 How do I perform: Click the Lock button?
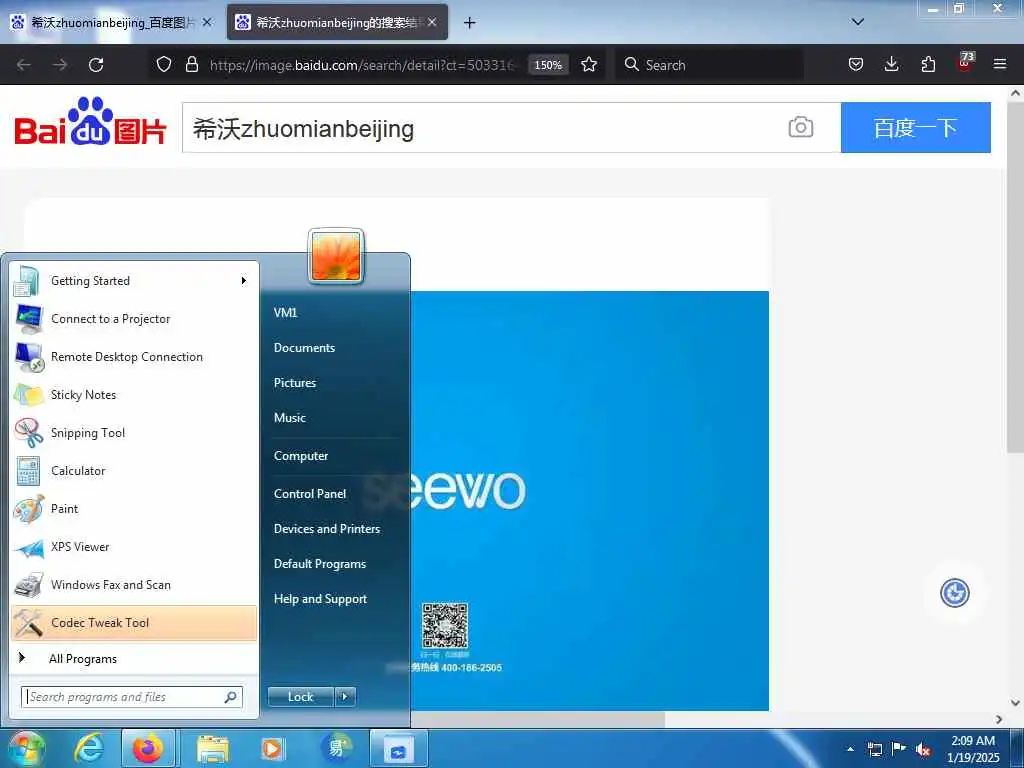(x=301, y=697)
